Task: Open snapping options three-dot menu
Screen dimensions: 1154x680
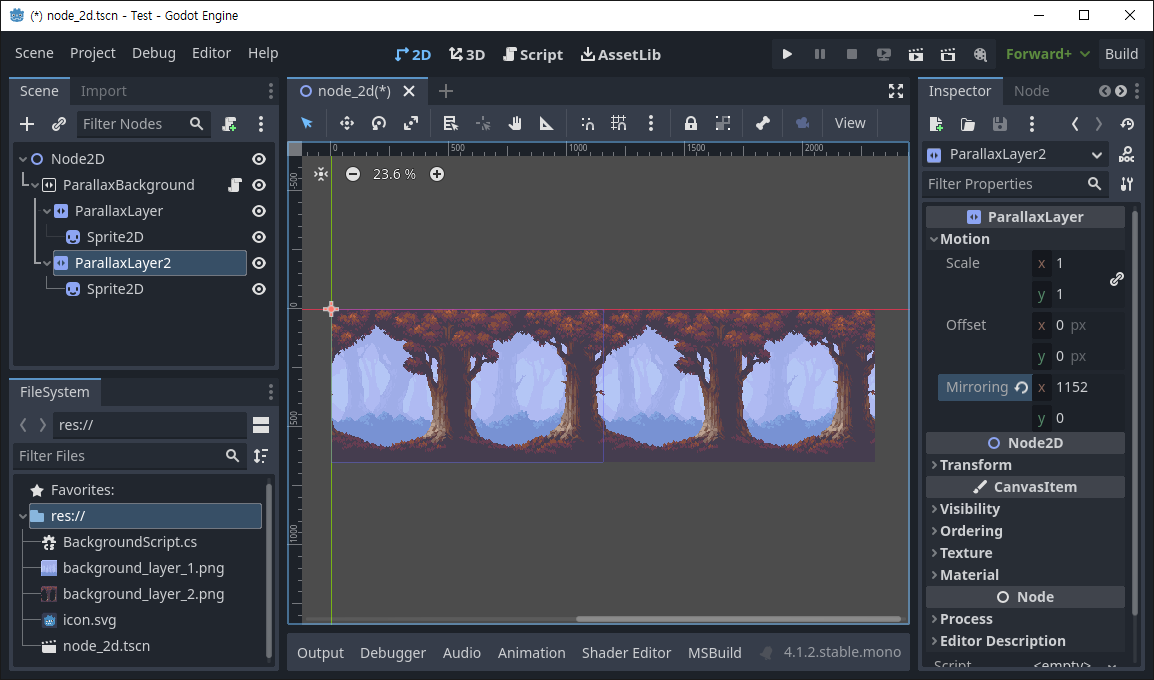Action: click(x=651, y=123)
